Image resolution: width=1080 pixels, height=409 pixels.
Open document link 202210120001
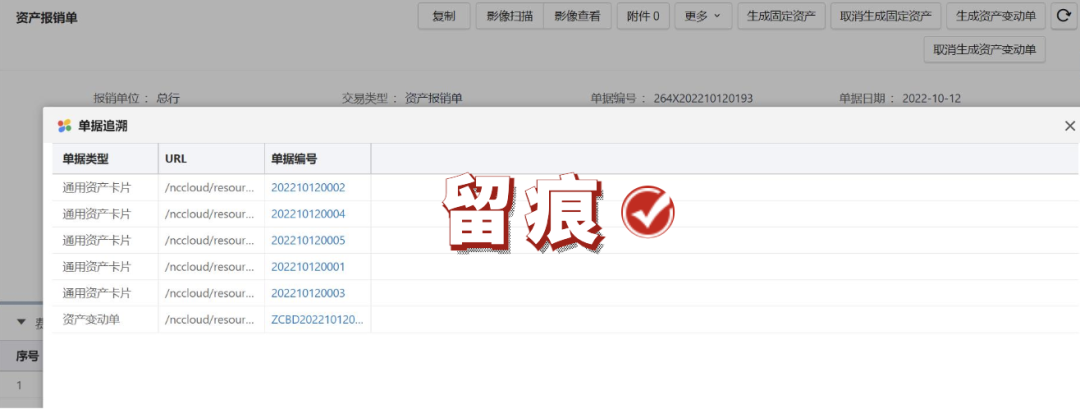(308, 267)
